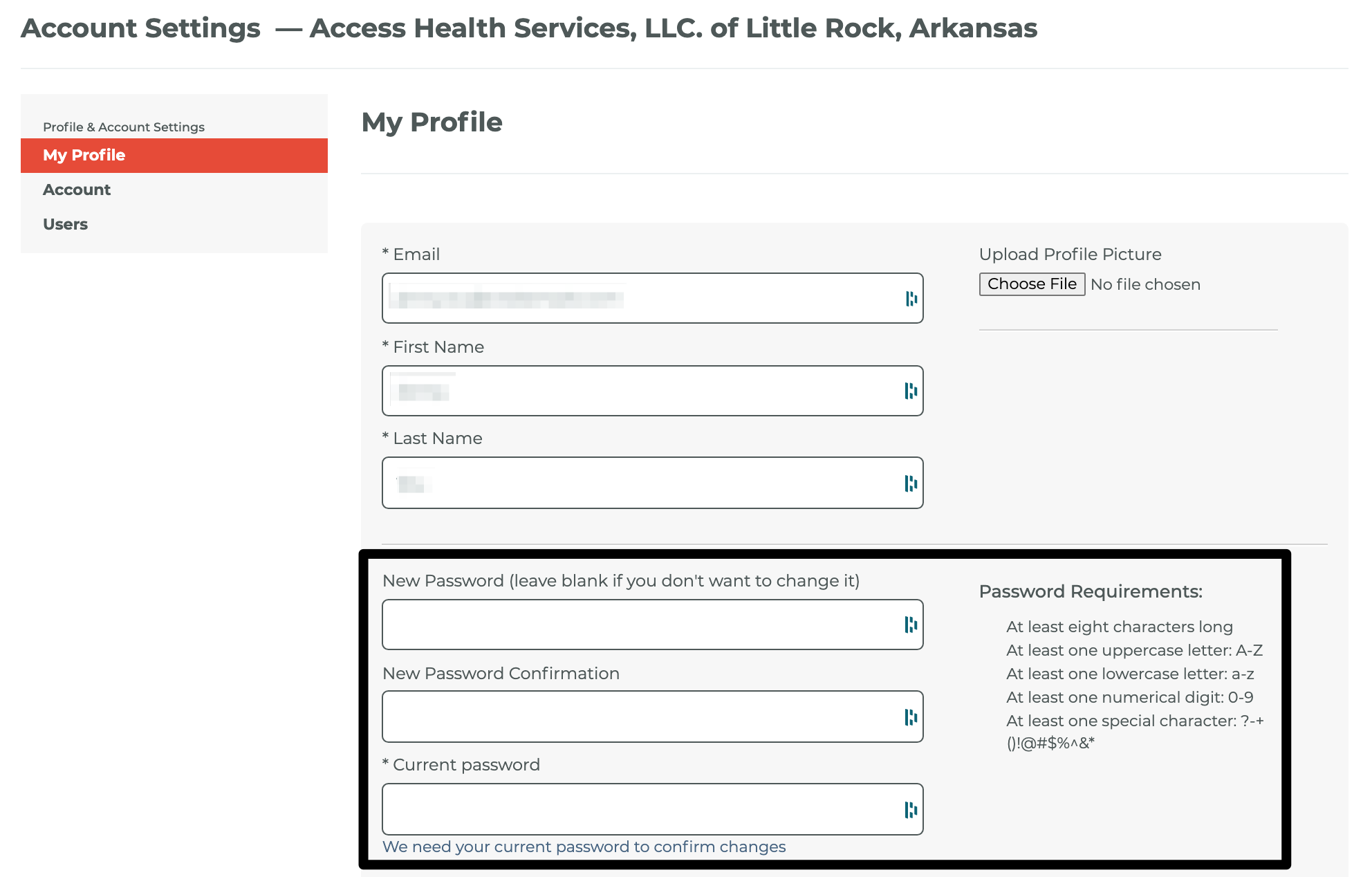Click 'At least one uppercase letter: A-Z'
This screenshot has width=1372, height=877.
tap(1135, 650)
